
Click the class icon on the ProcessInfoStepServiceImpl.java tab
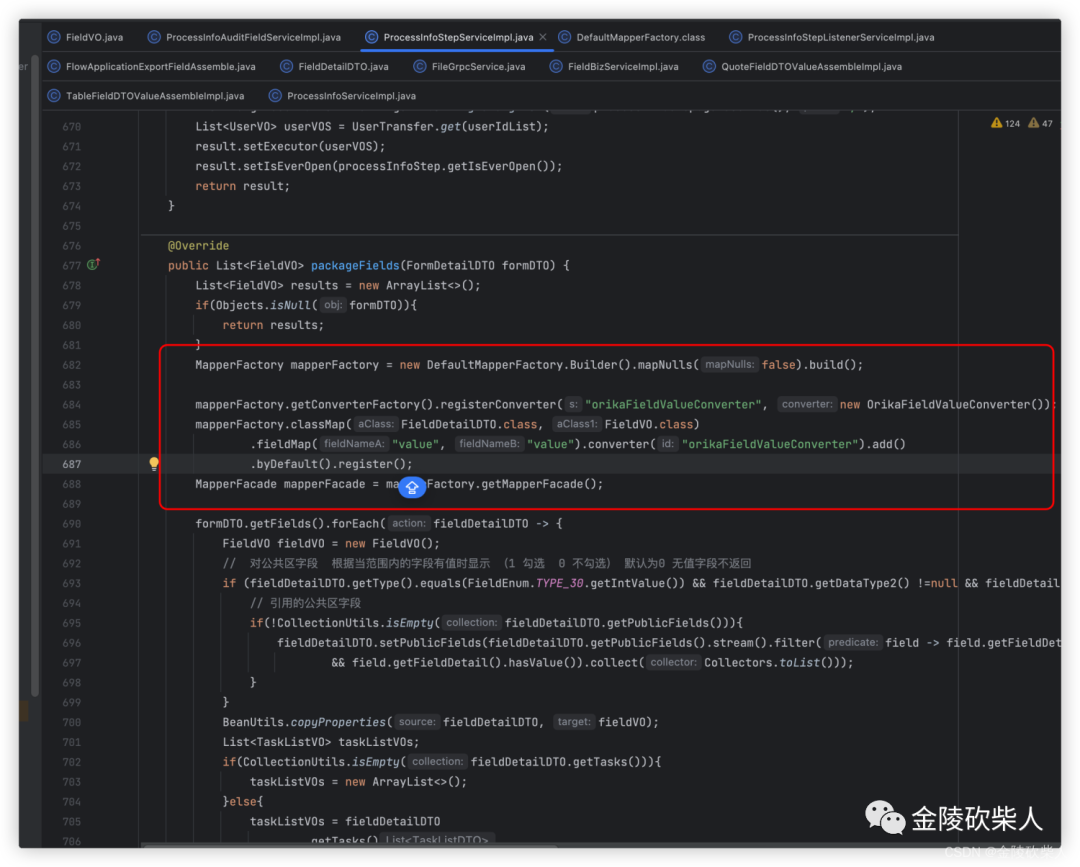click(371, 37)
